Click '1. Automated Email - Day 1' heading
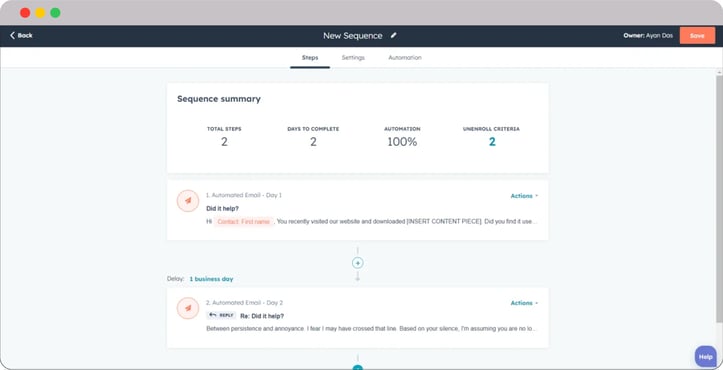This screenshot has height=370, width=723. point(243,195)
